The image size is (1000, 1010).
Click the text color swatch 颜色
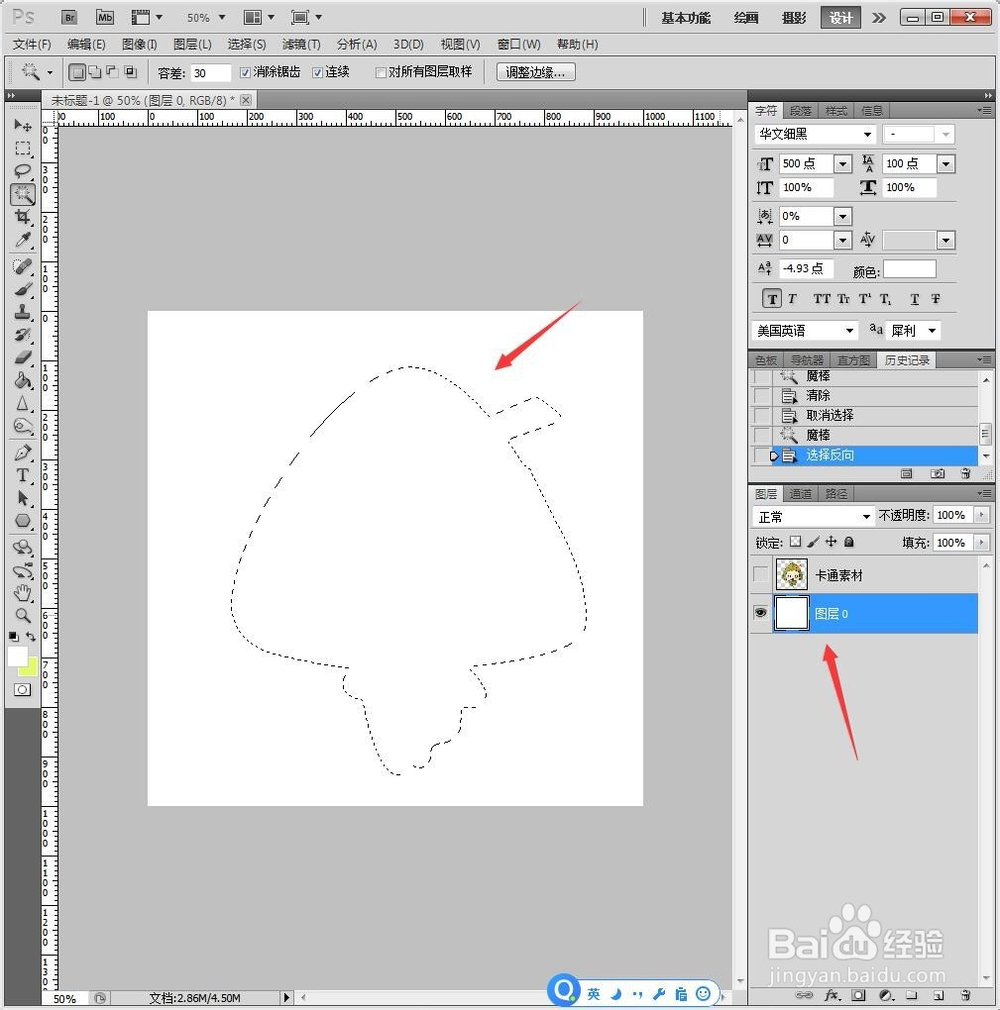coord(909,269)
